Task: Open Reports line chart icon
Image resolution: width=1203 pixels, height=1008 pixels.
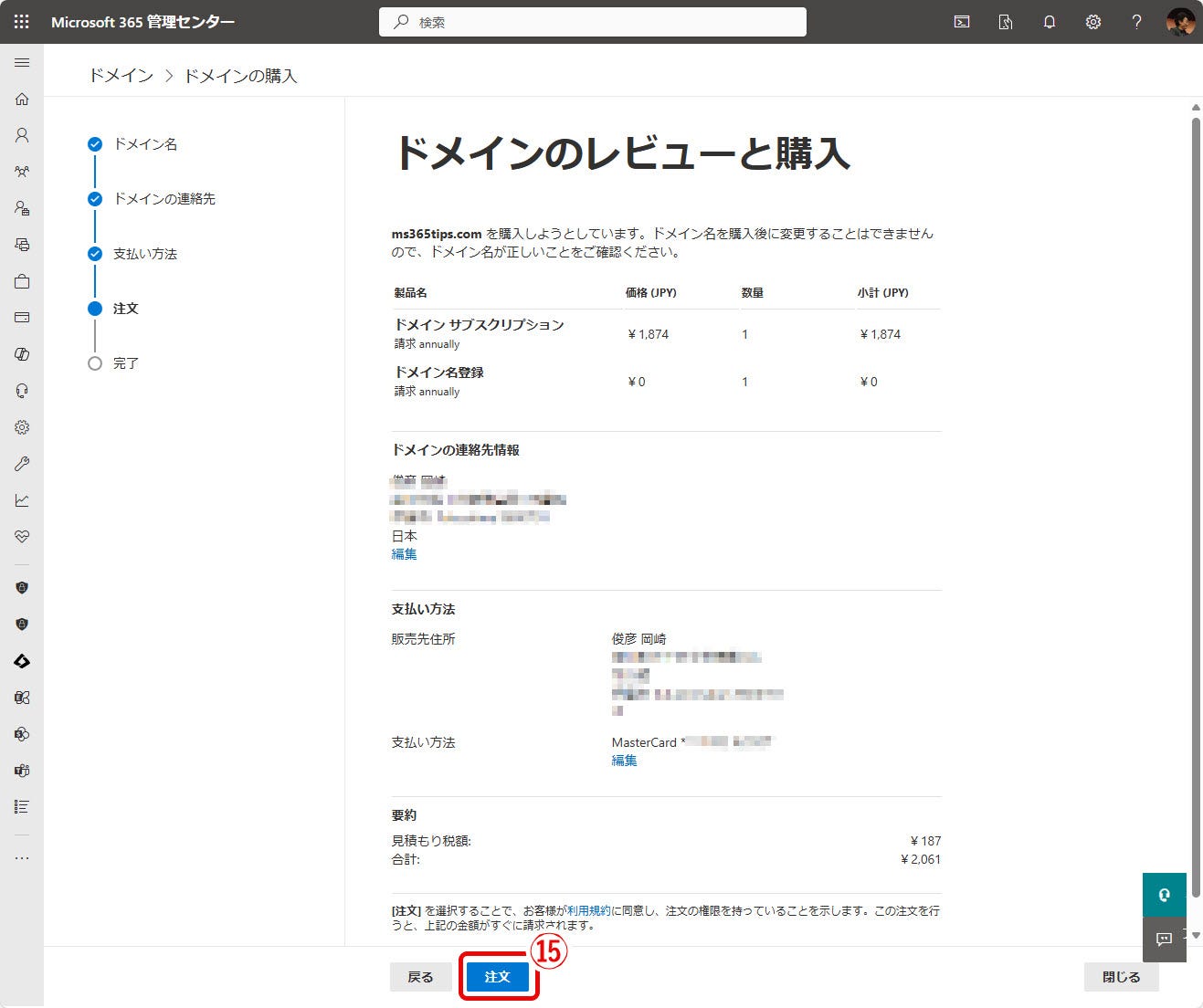Action: click(x=22, y=500)
